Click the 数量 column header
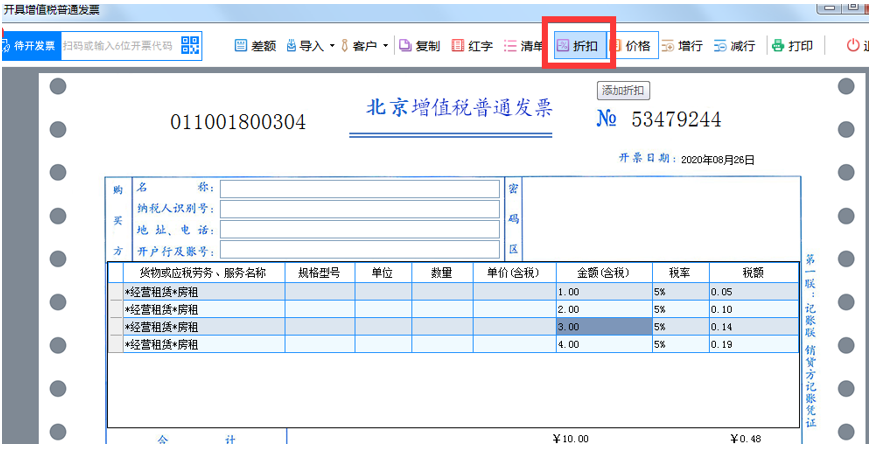874x464 pixels. point(443,273)
